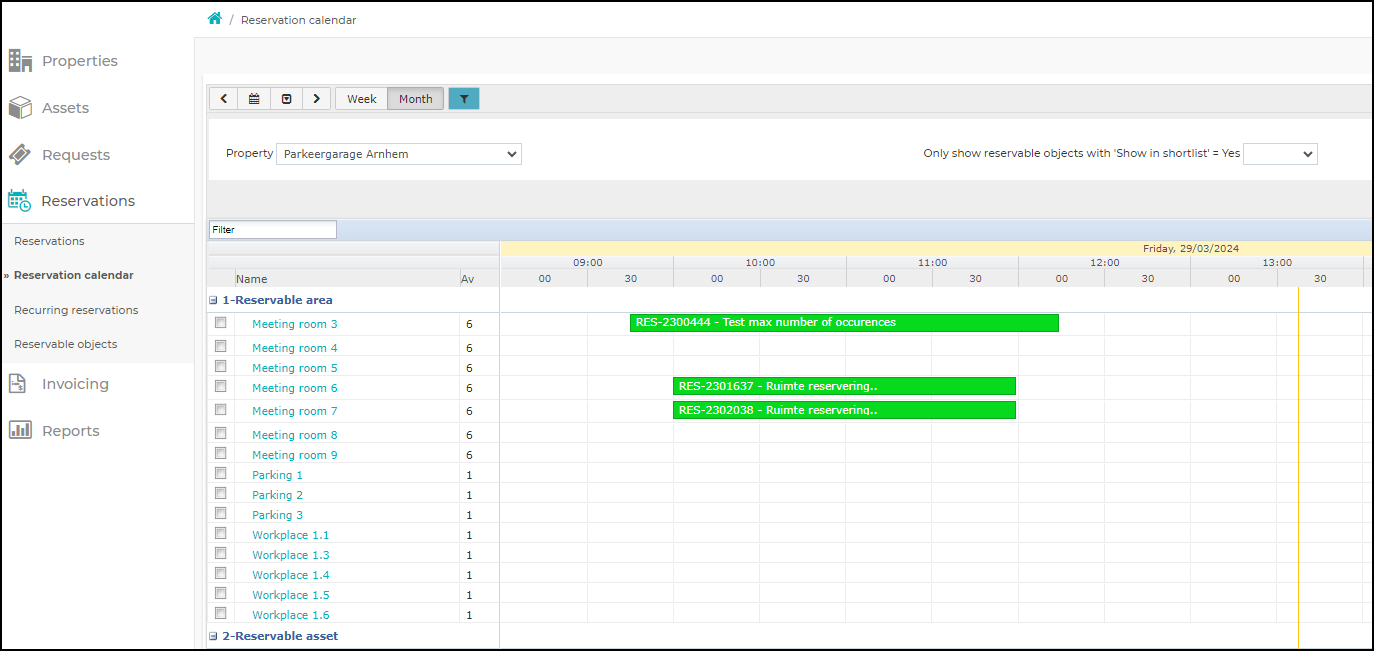Open Reservable objects in the sidebar

(x=65, y=344)
